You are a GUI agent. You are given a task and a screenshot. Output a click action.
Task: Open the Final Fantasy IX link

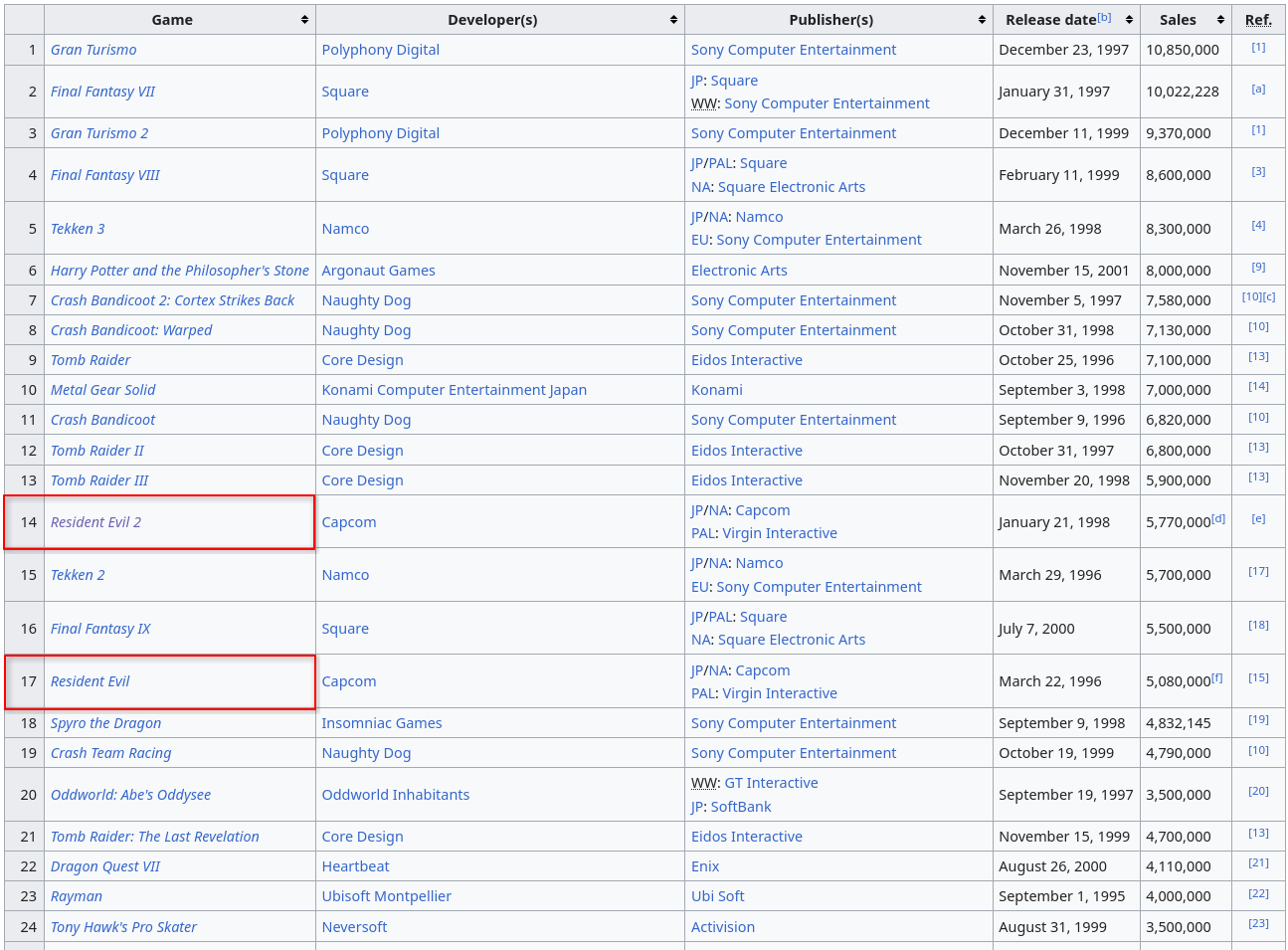coord(100,629)
